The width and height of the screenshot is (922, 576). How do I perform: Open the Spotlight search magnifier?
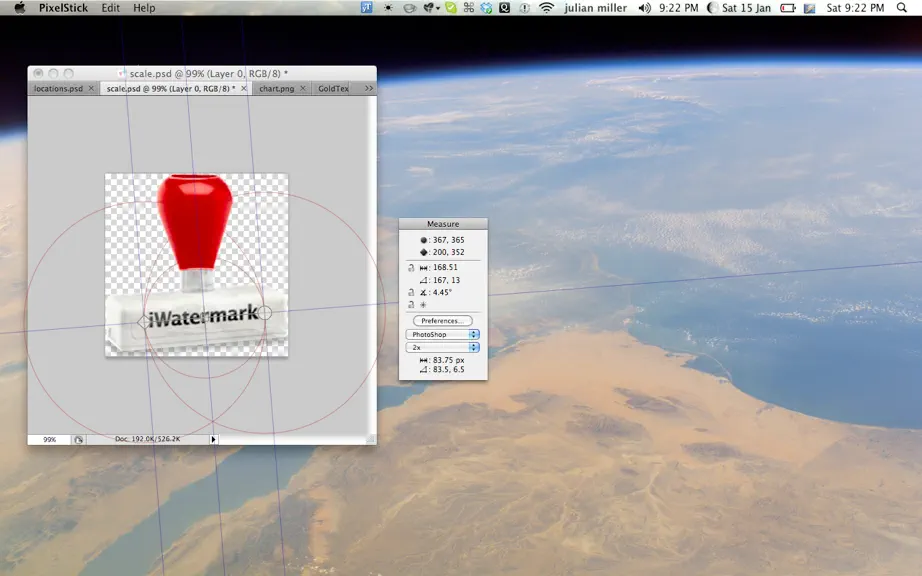click(902, 8)
